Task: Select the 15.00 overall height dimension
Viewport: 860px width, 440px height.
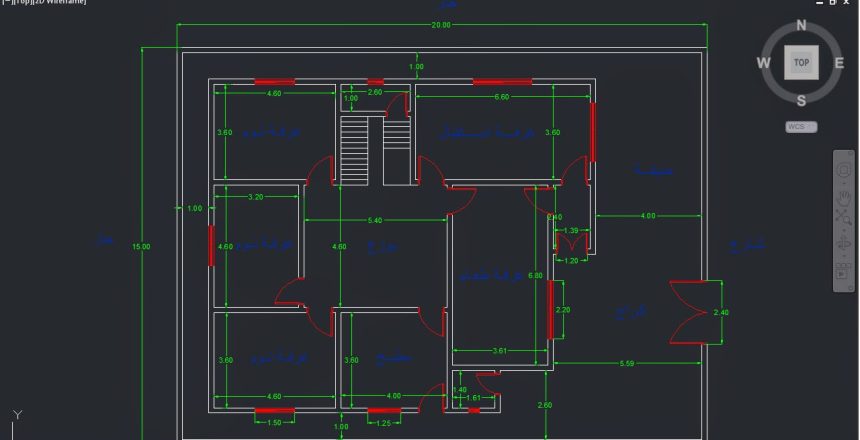Action: pyautogui.click(x=141, y=246)
